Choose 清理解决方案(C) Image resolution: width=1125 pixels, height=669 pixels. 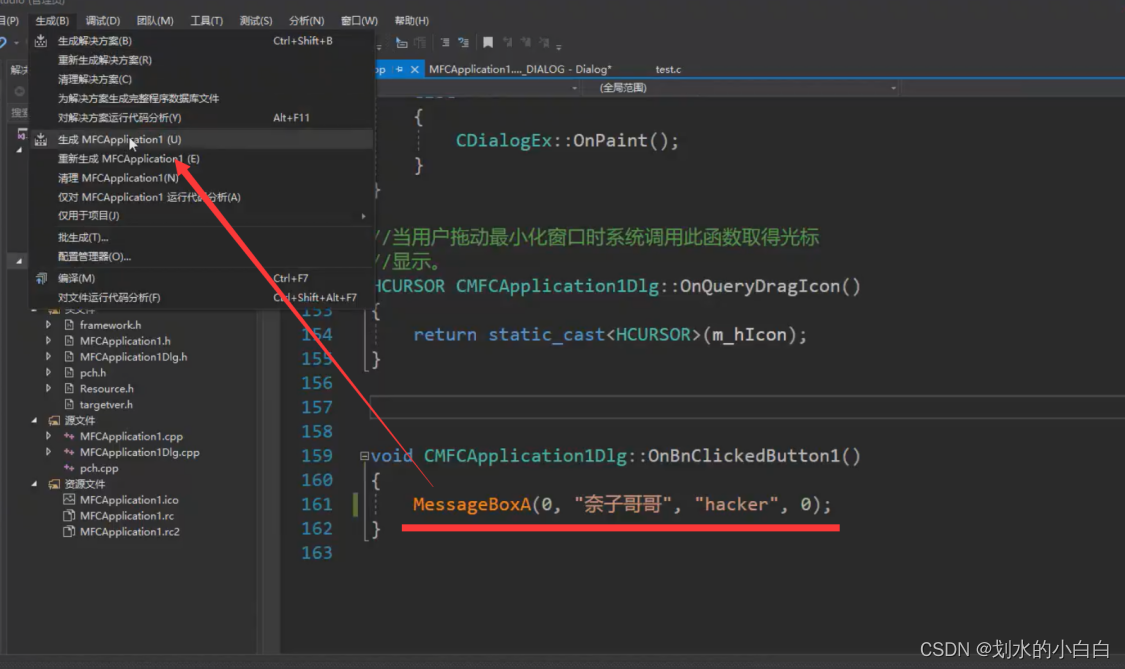[202, 79]
